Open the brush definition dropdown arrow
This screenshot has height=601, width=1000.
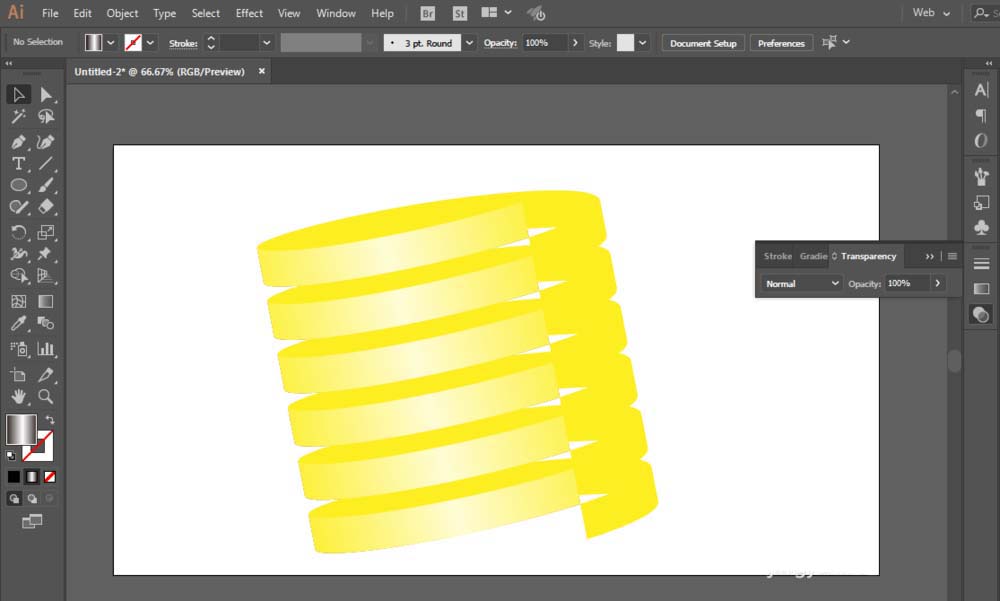click(469, 43)
